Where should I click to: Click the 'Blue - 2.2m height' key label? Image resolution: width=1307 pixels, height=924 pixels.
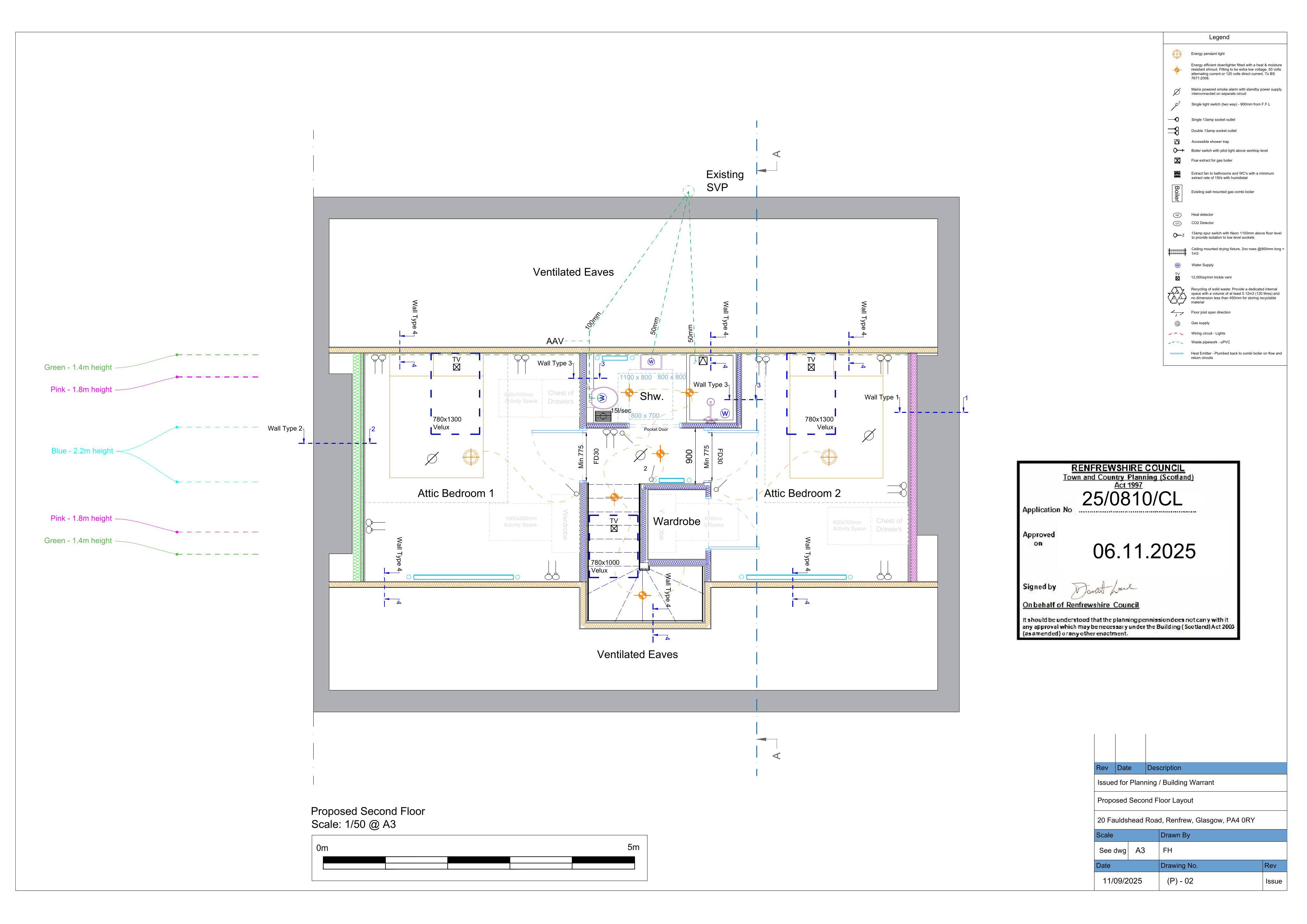click(x=83, y=451)
